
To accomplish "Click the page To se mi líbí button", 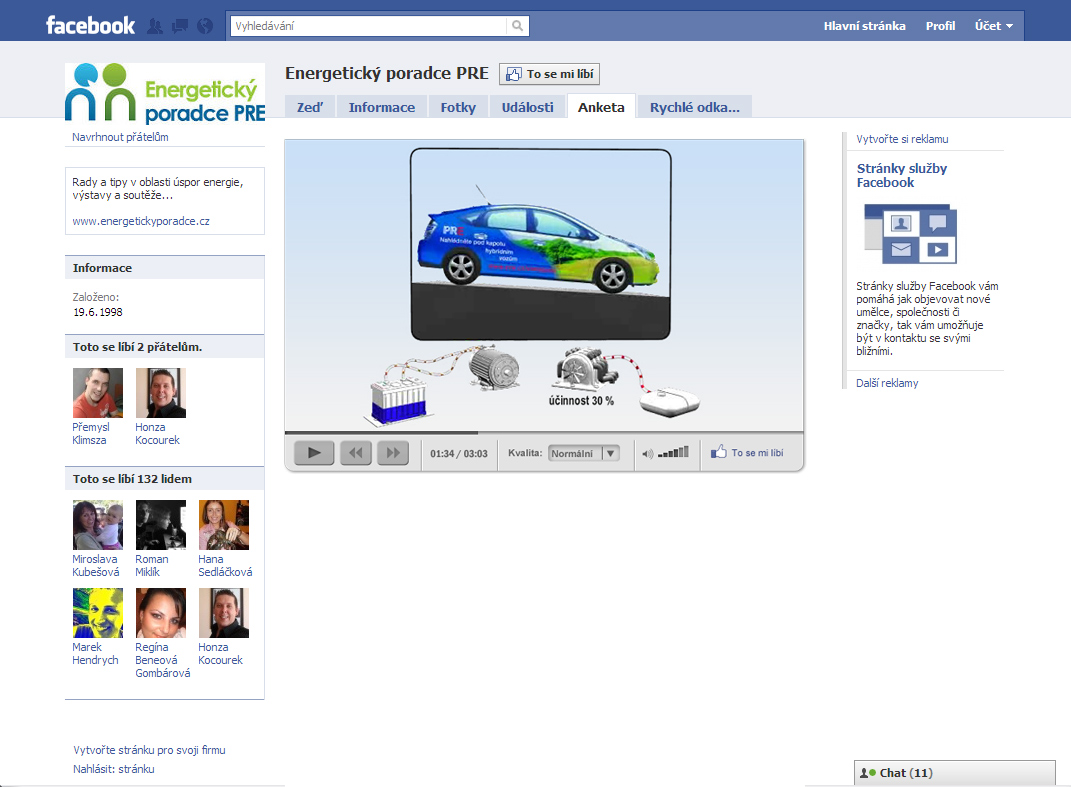I will coord(549,74).
